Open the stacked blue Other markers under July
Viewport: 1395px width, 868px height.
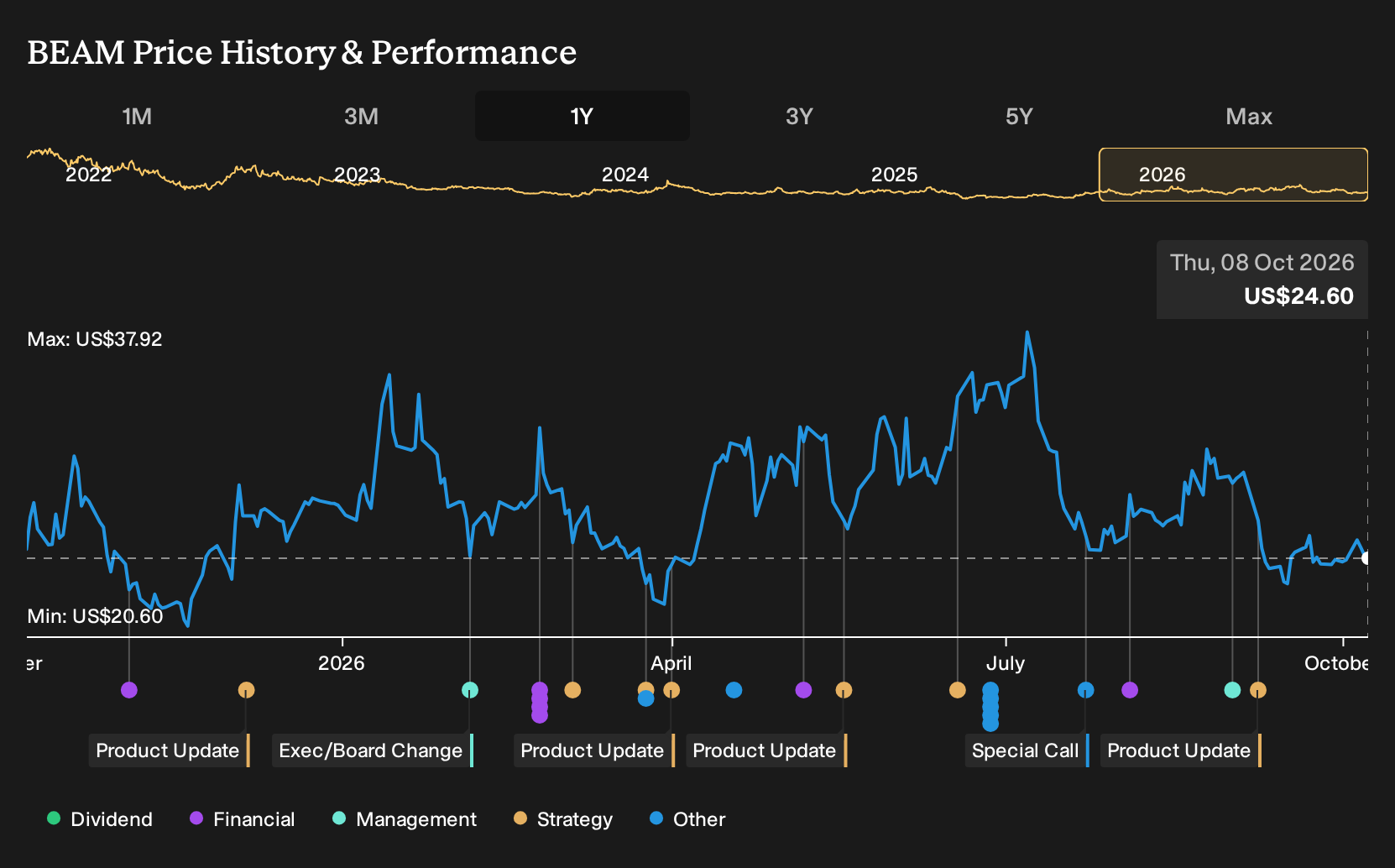[x=990, y=707]
